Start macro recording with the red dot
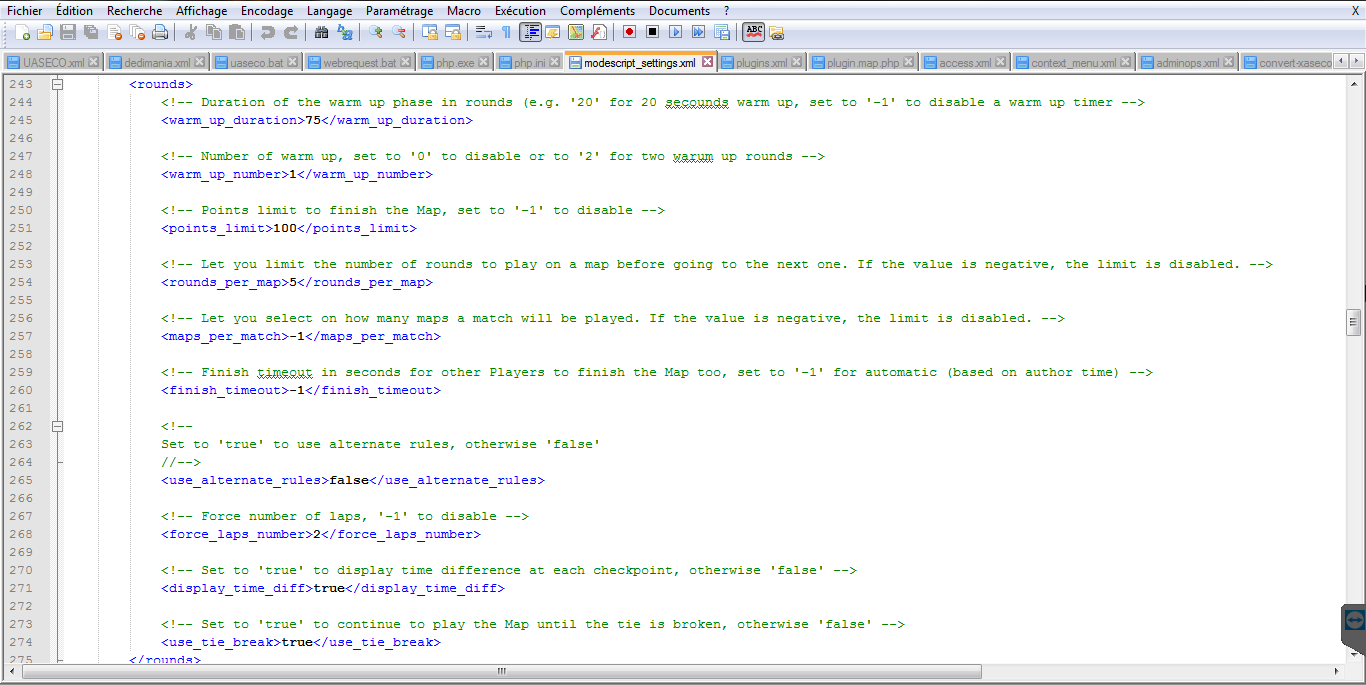This screenshot has height=685, width=1366. pyautogui.click(x=629, y=32)
